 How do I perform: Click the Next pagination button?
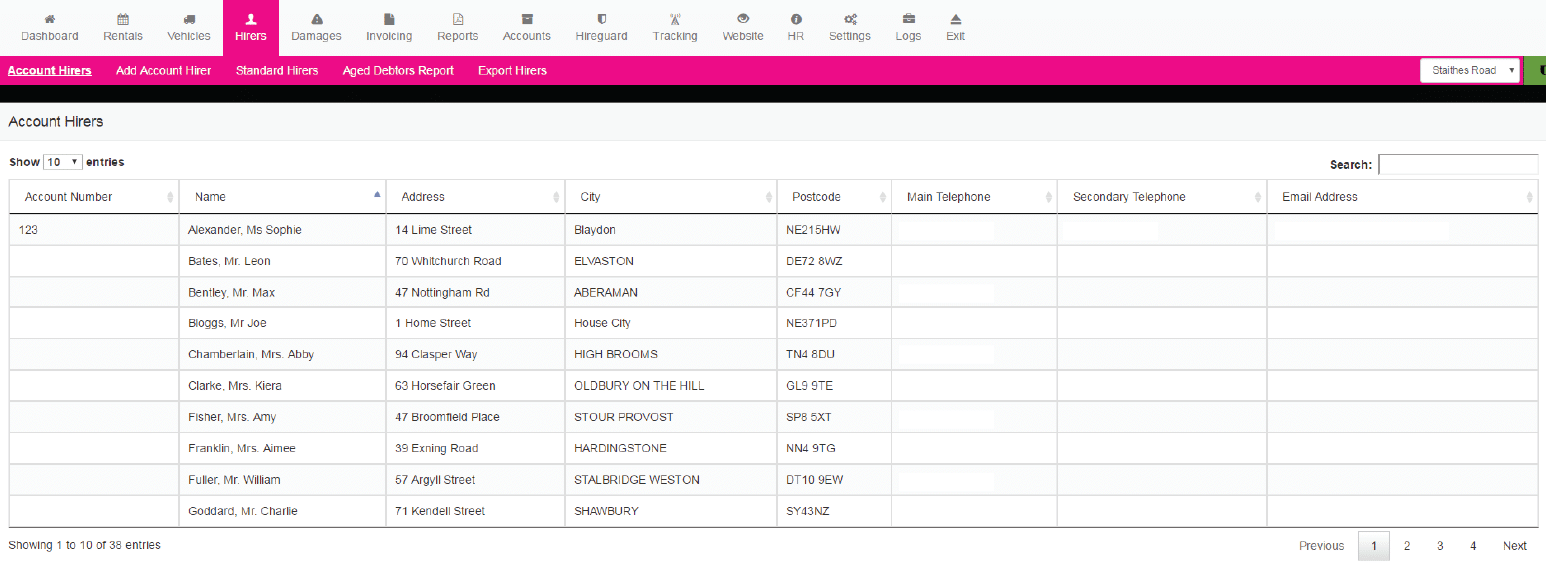tap(1514, 546)
